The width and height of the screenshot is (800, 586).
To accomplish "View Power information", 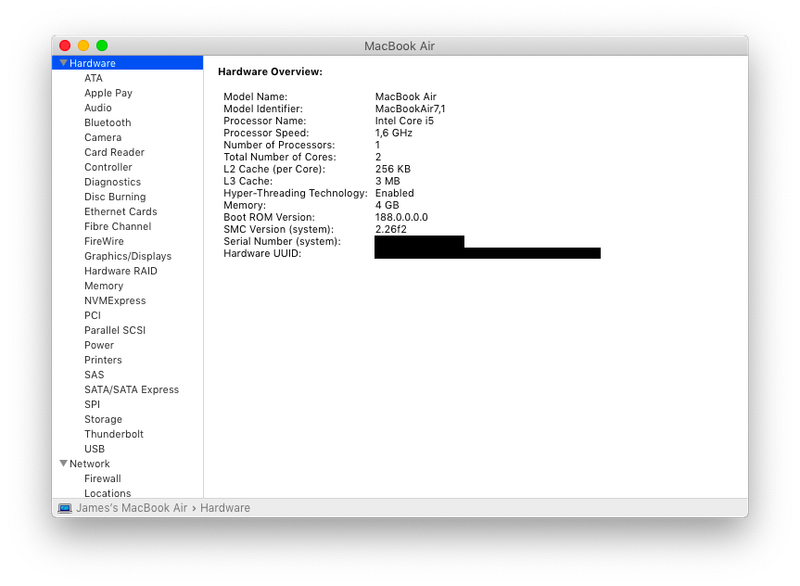I will (x=99, y=345).
